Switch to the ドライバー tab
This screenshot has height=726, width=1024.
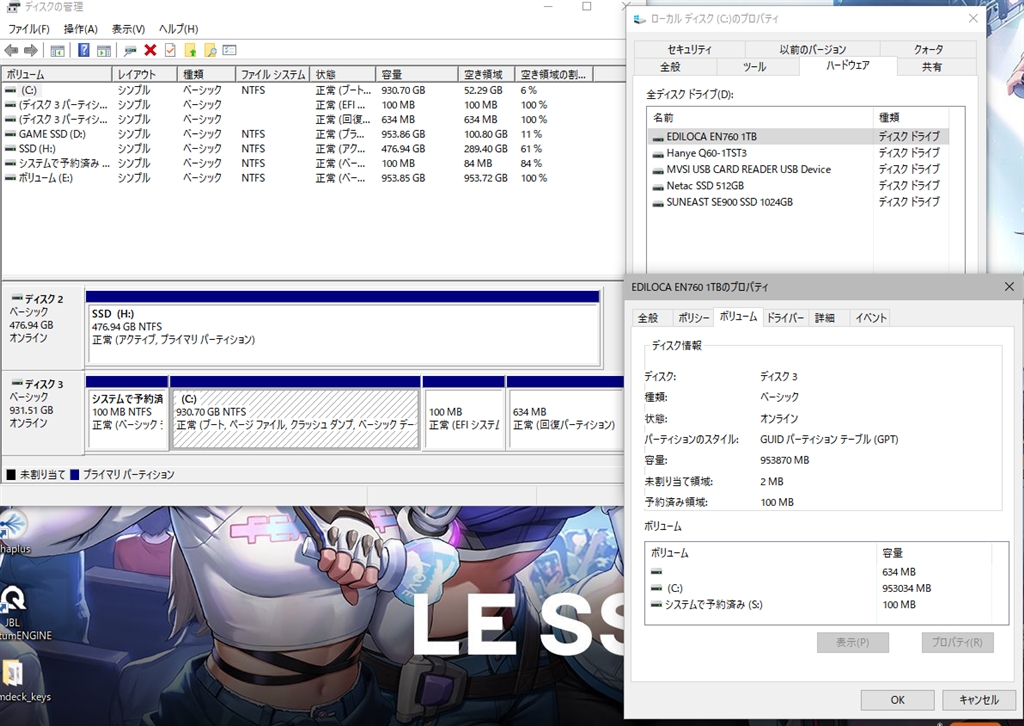[785, 318]
